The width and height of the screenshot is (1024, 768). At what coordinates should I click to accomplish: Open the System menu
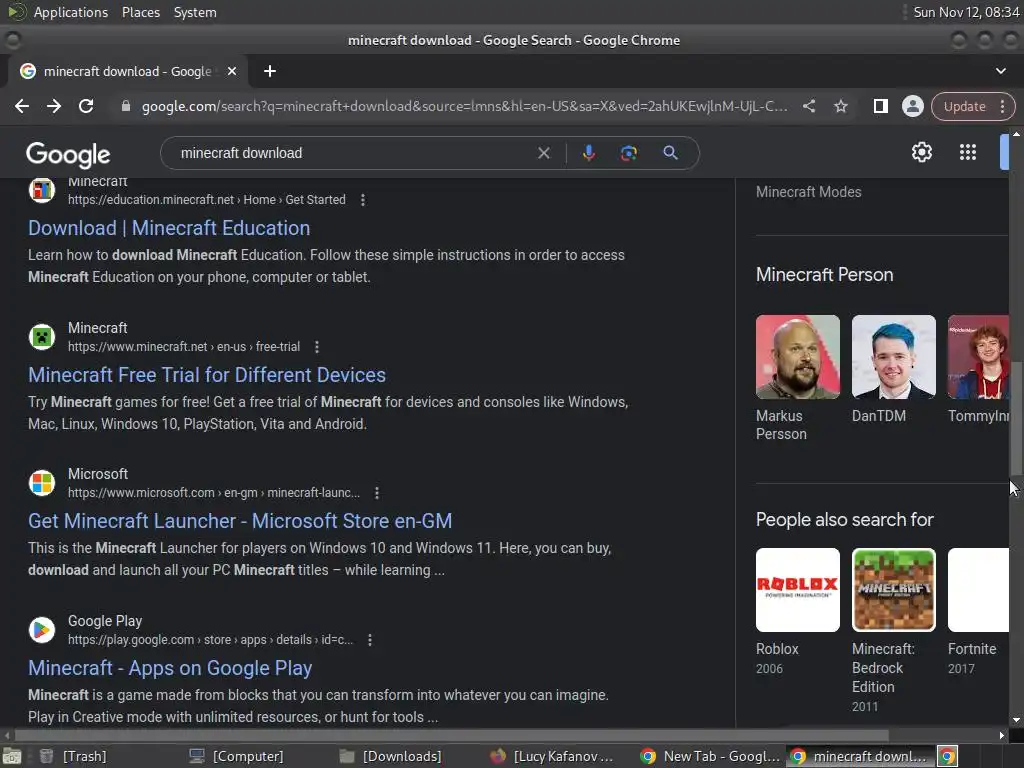pos(195,12)
